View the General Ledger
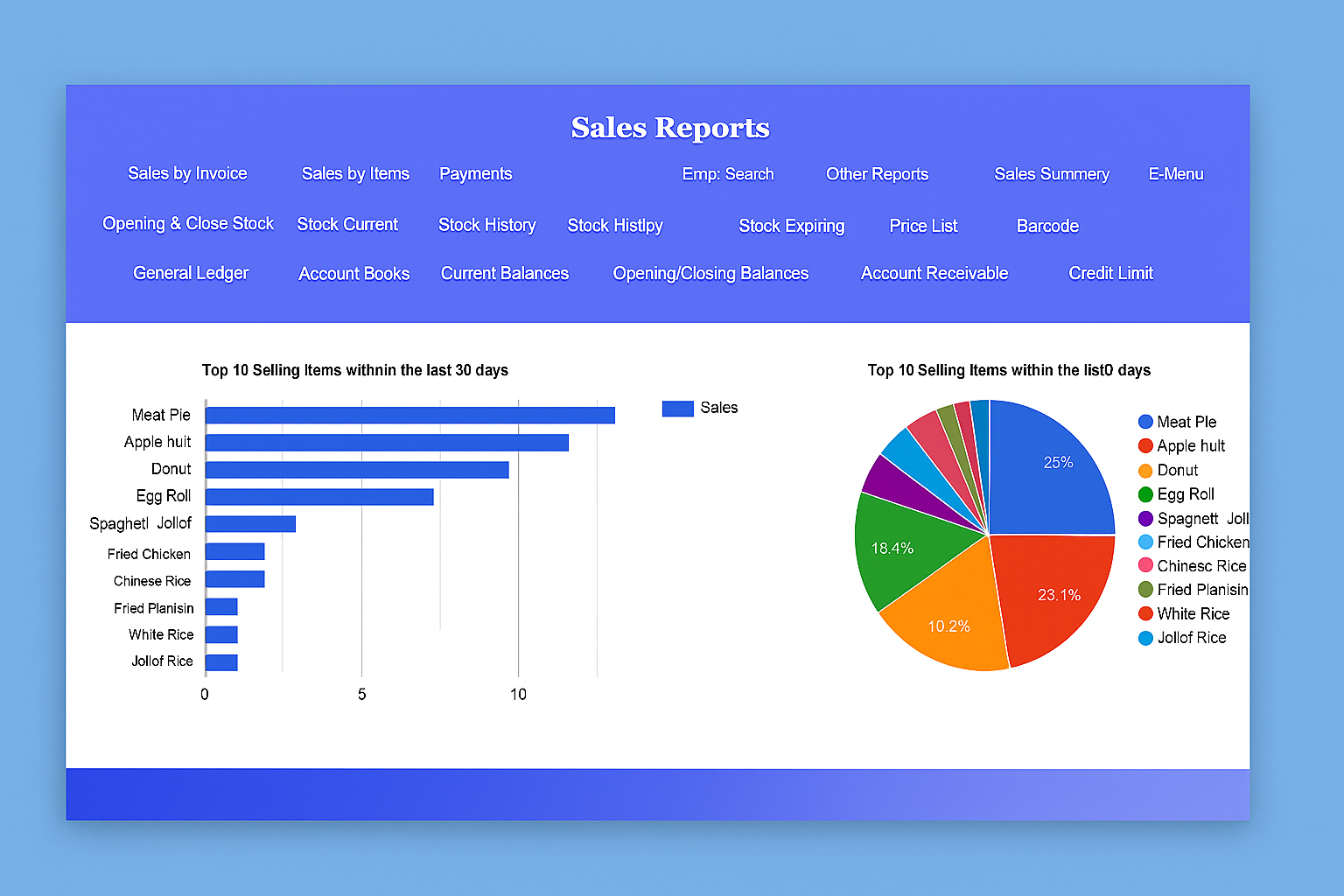Viewport: 1344px width, 896px height. click(190, 273)
